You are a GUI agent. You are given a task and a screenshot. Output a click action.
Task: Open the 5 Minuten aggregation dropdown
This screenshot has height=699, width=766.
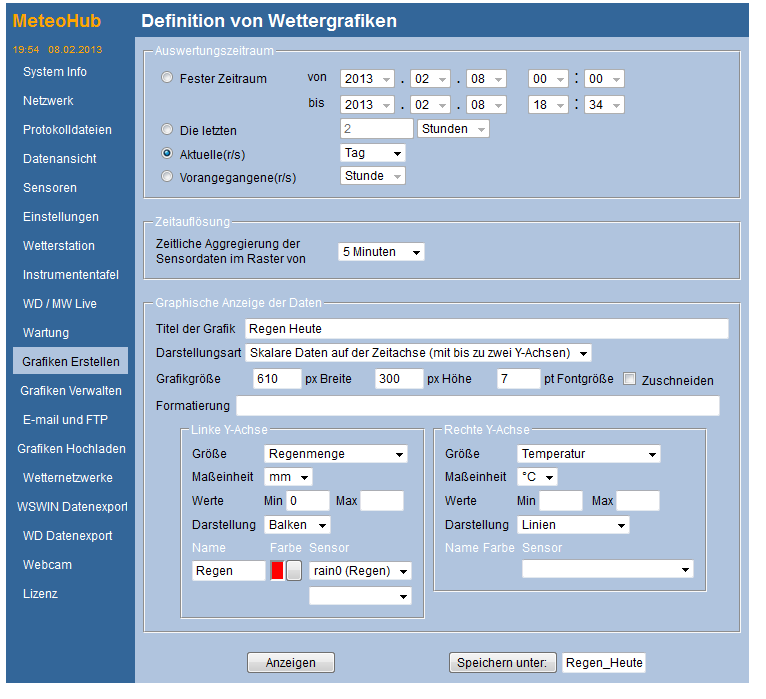[x=381, y=252]
